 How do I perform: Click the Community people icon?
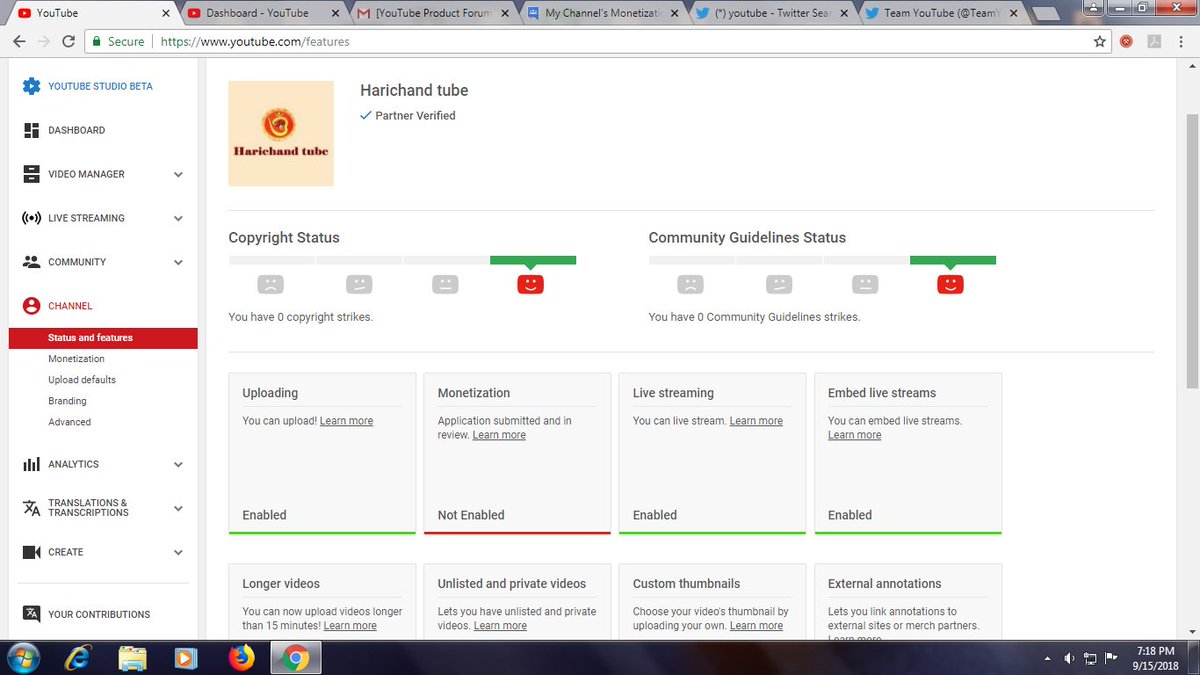click(x=31, y=262)
